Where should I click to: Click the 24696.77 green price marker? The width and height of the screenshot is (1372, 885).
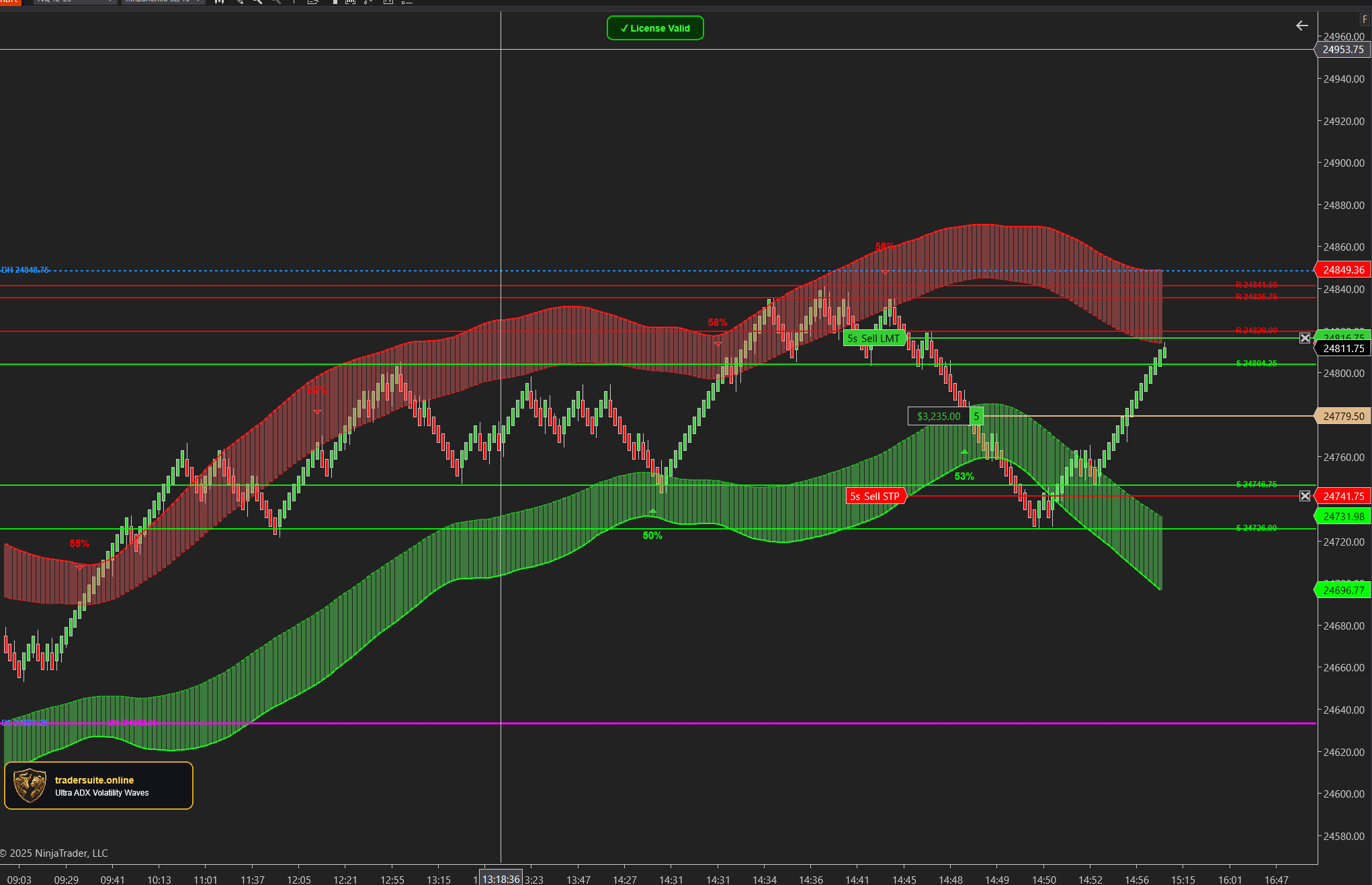(x=1343, y=590)
